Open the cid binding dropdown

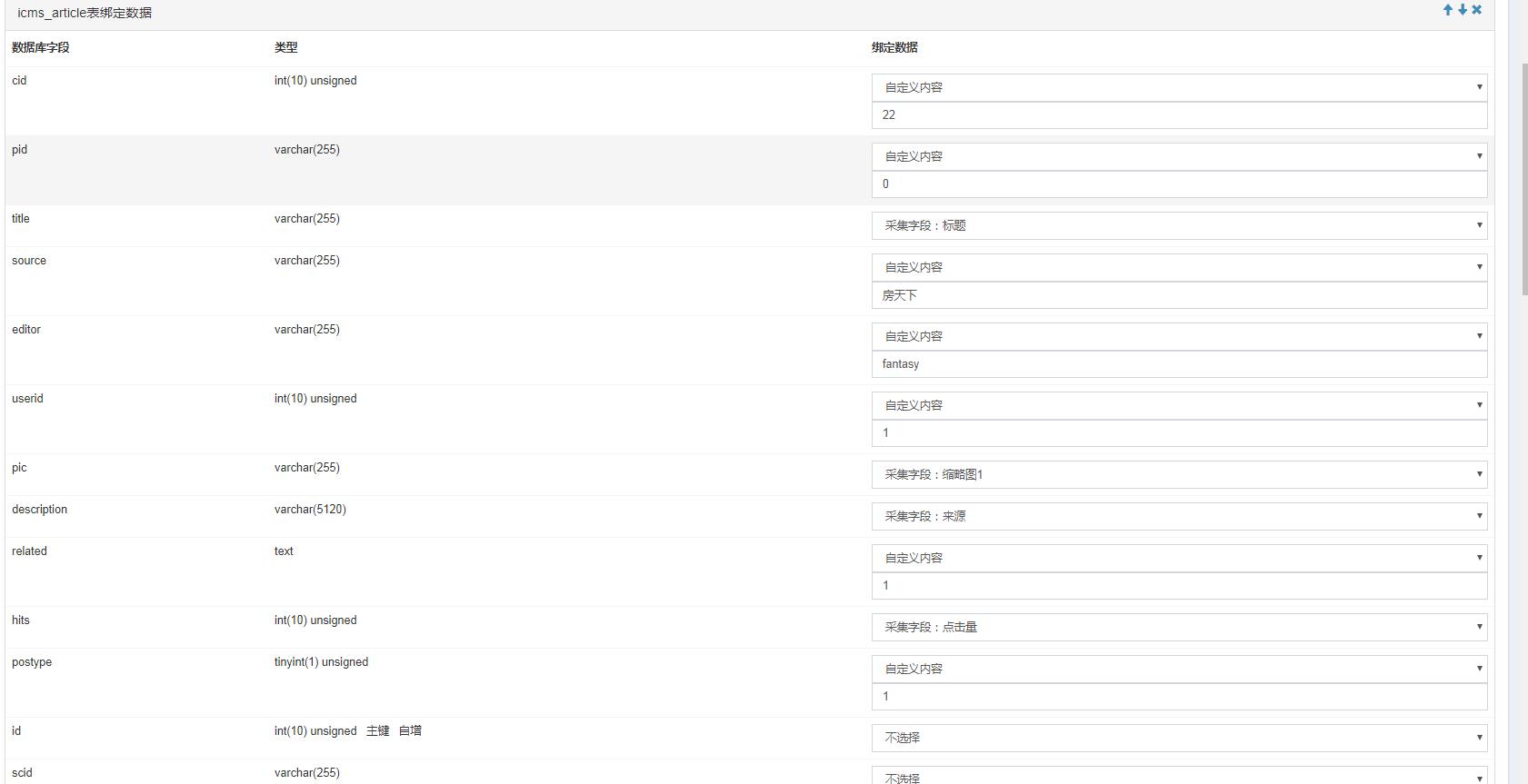1179,87
